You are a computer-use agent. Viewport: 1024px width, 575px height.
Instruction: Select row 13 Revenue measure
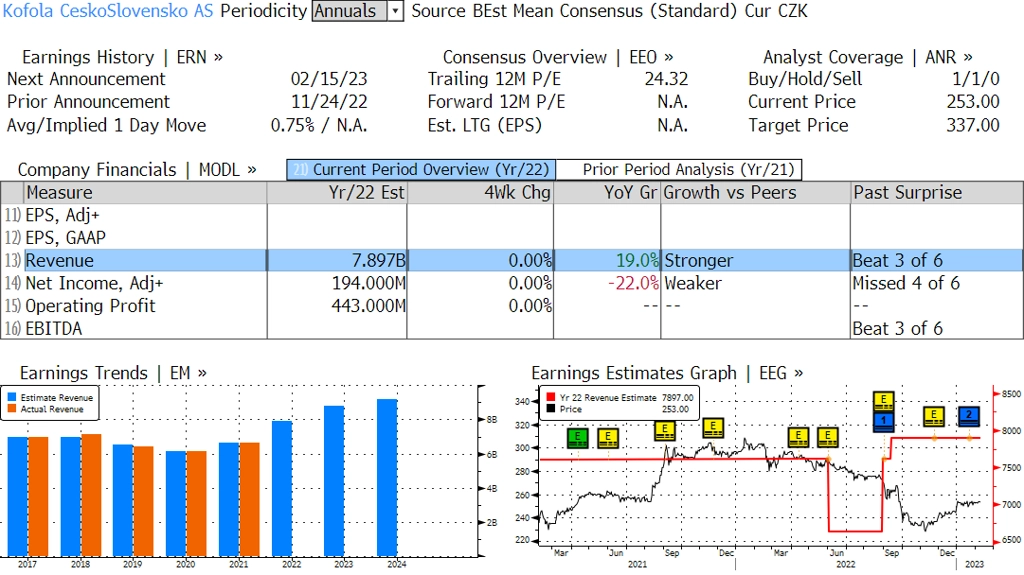(59, 260)
